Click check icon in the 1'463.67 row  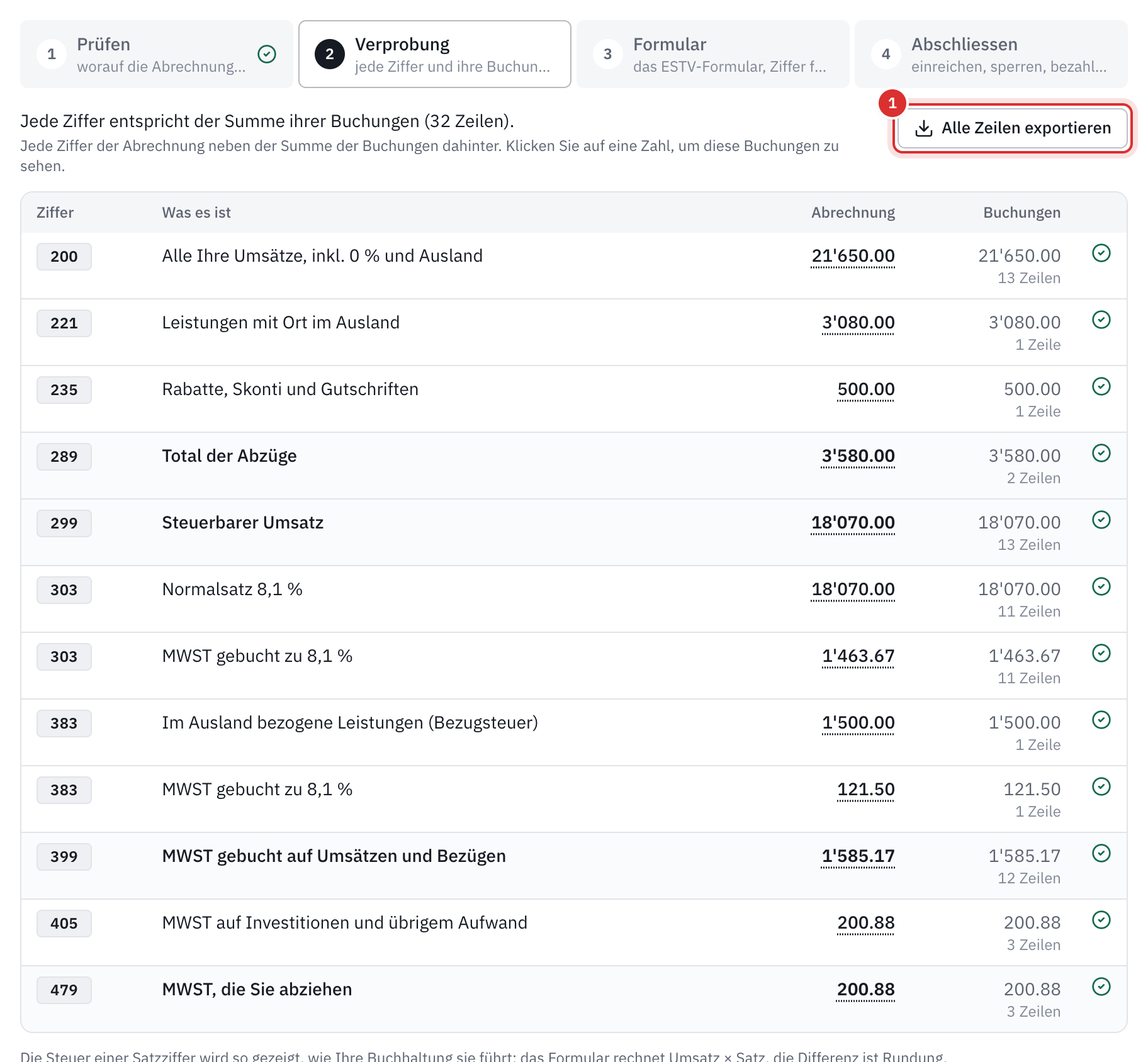[1101, 653]
